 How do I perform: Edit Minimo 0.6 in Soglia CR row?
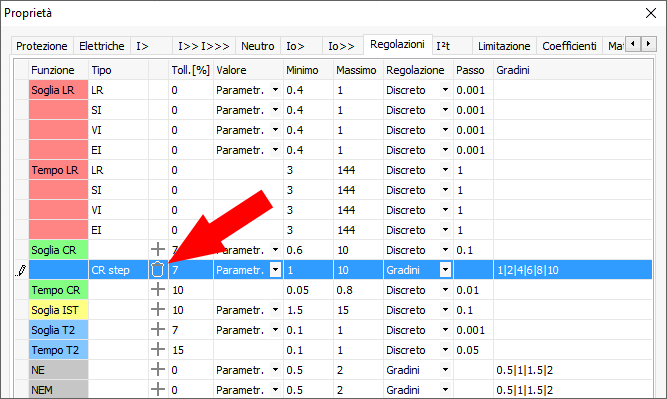308,250
